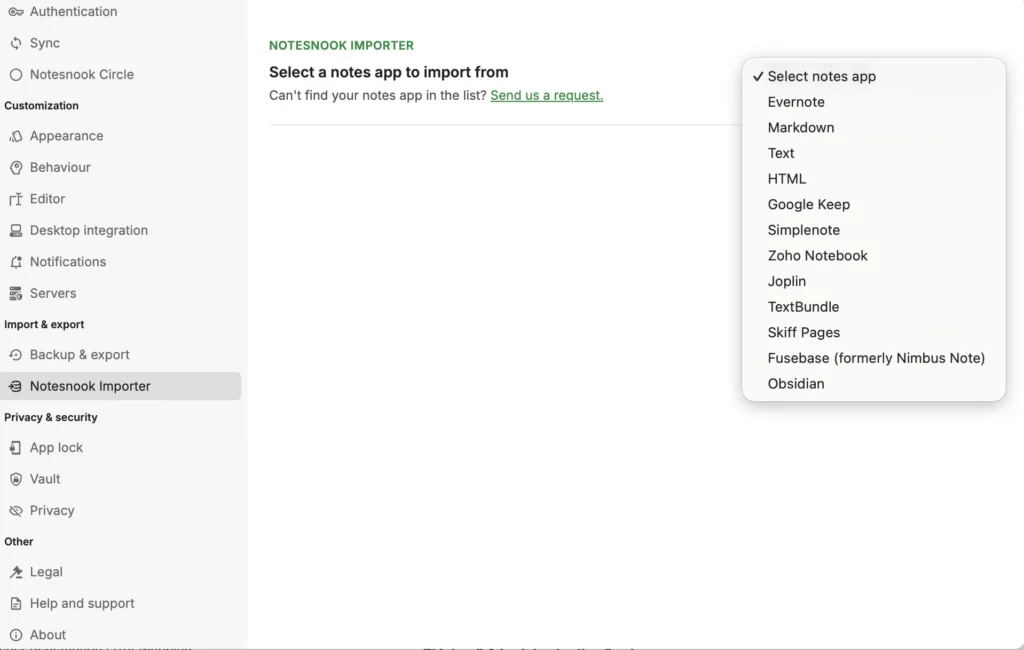Open the Sync settings page
The height and width of the screenshot is (650, 1024).
(121, 43)
